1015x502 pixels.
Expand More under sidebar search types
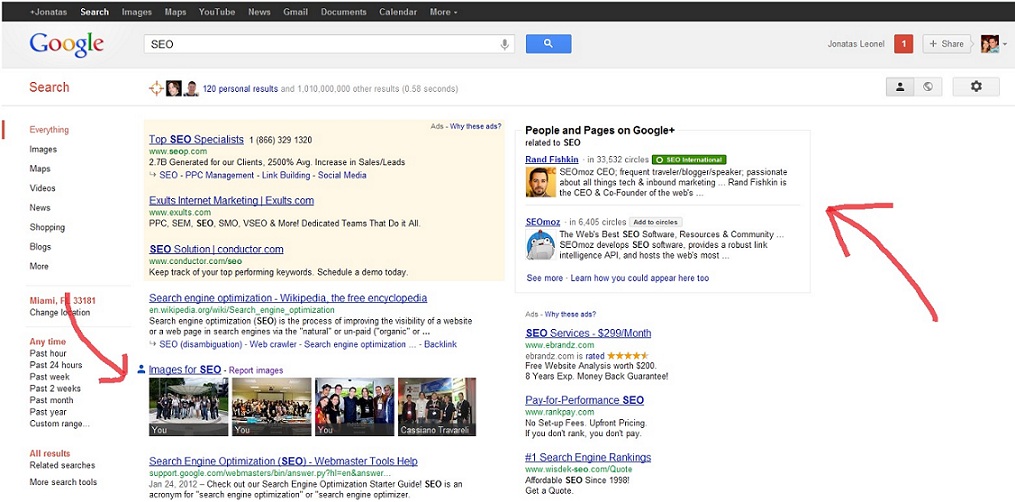click(39, 266)
